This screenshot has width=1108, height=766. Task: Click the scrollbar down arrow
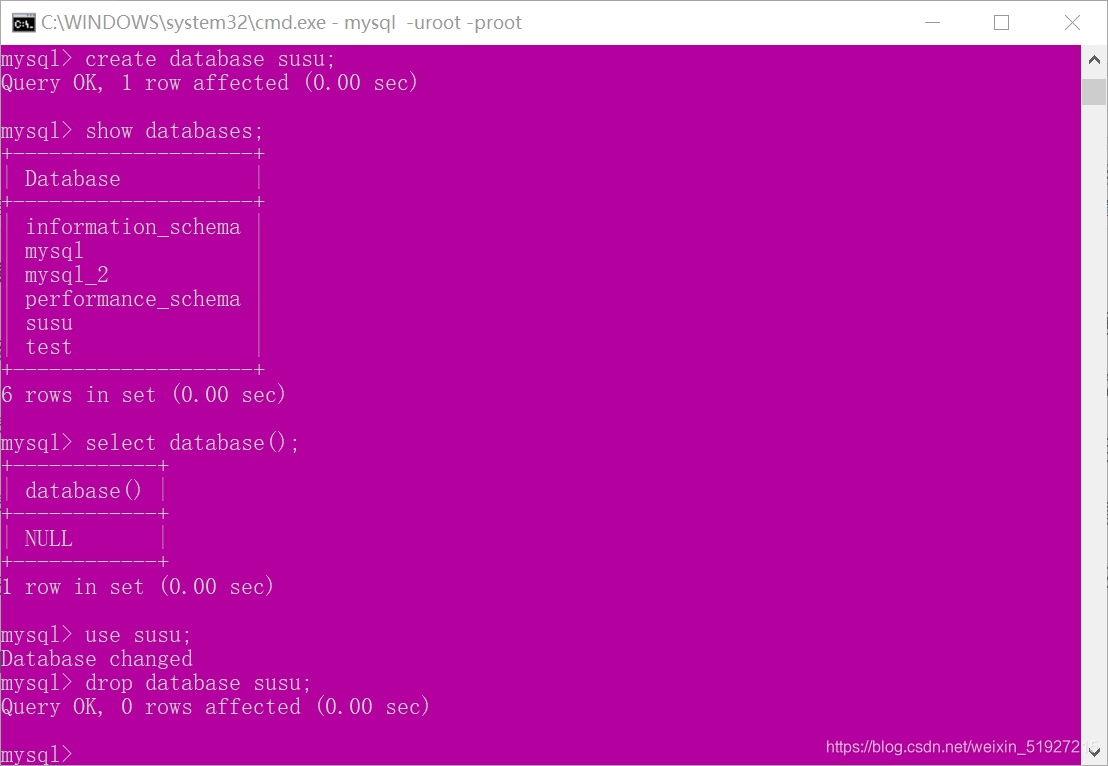[1094, 752]
